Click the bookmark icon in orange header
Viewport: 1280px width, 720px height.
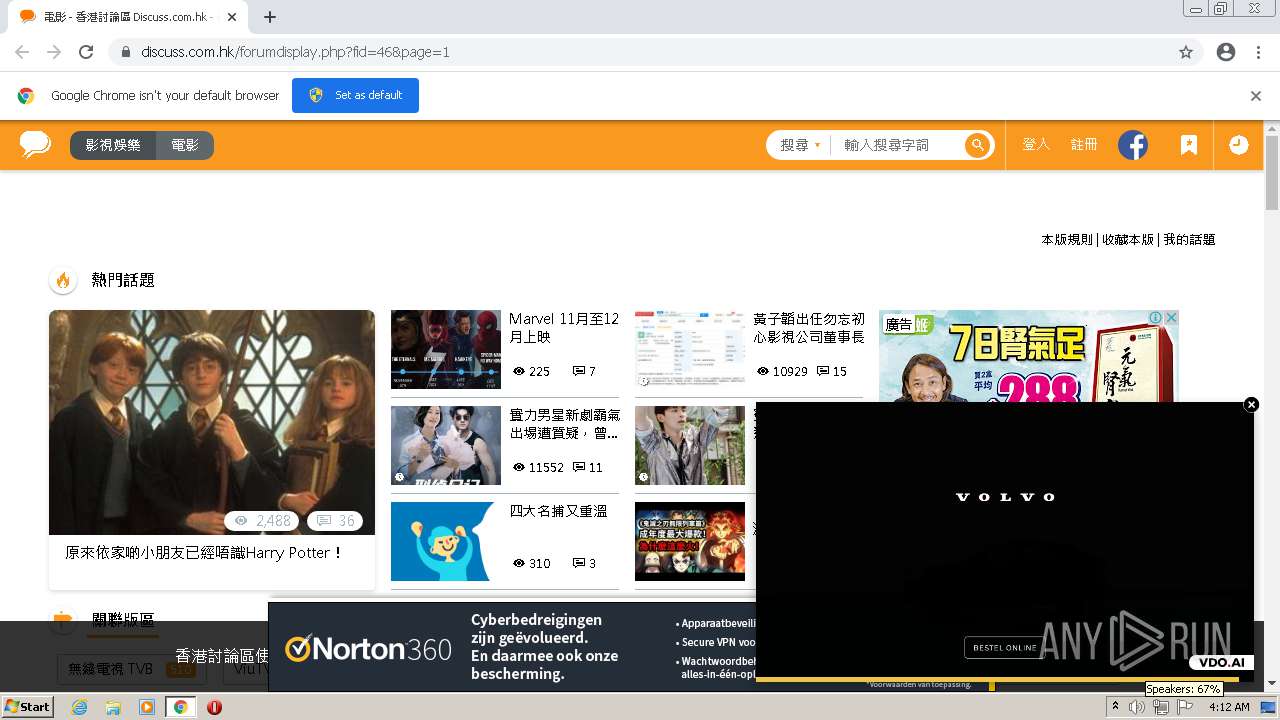pyautogui.click(x=1188, y=145)
